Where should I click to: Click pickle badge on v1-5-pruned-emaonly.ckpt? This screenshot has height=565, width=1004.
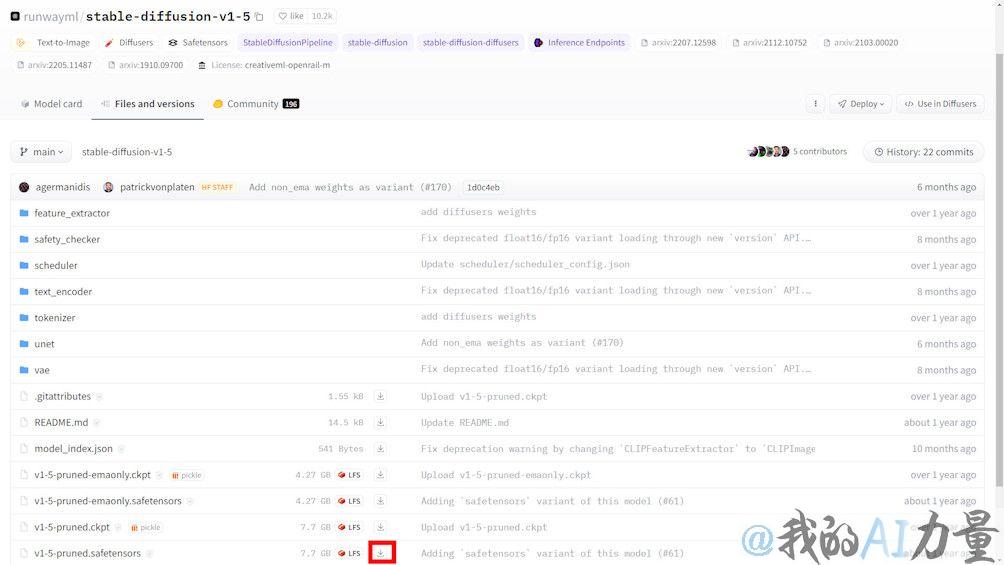186,475
